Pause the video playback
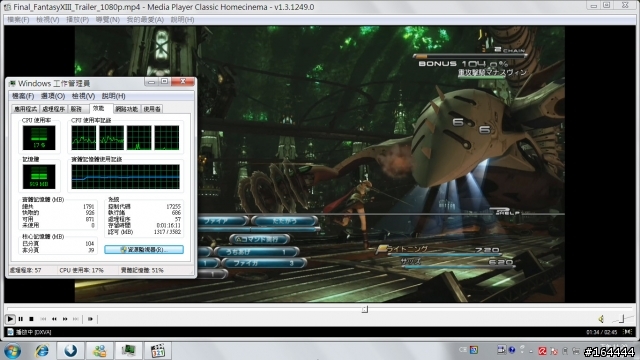This screenshot has height=360, width=640. 21,319
